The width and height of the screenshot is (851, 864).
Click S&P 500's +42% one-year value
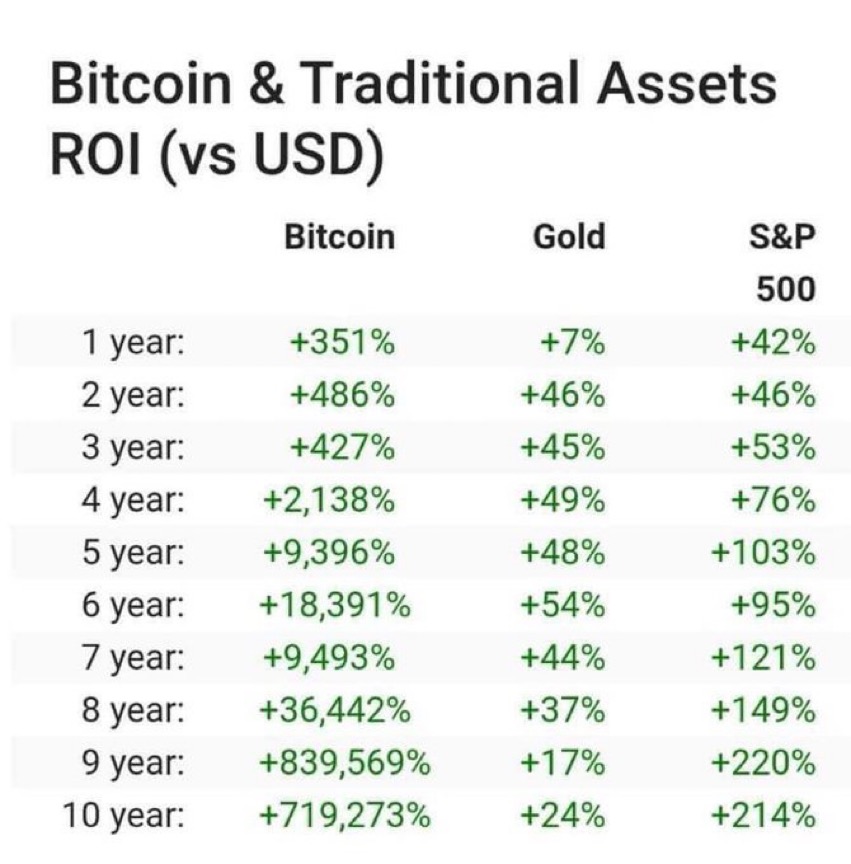coord(773,342)
